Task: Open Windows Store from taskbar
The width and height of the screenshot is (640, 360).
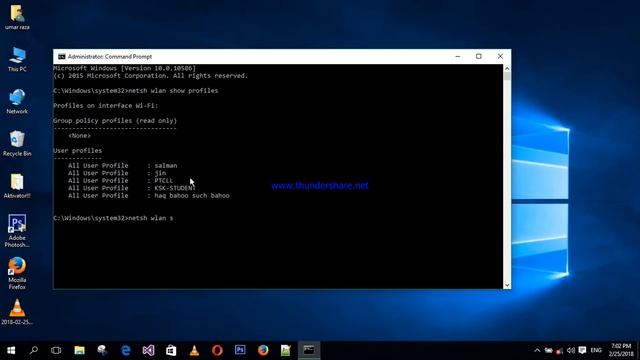Action: point(171,350)
